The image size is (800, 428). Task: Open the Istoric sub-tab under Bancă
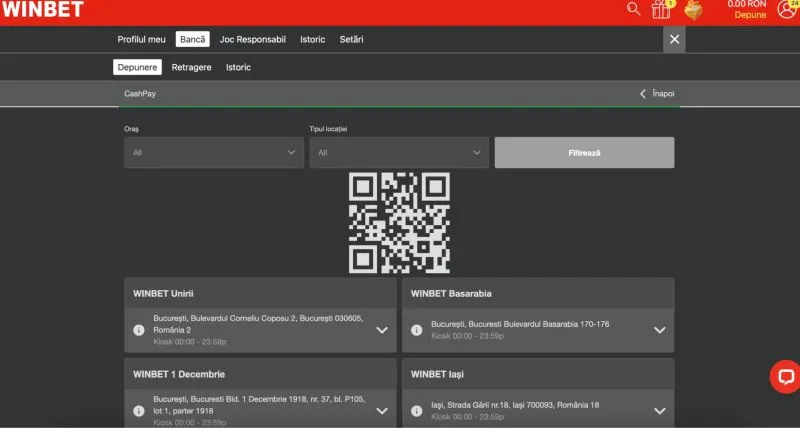coord(238,67)
